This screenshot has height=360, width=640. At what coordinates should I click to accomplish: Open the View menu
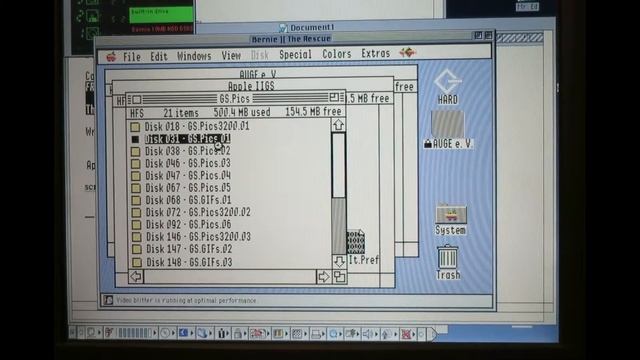click(x=231, y=56)
